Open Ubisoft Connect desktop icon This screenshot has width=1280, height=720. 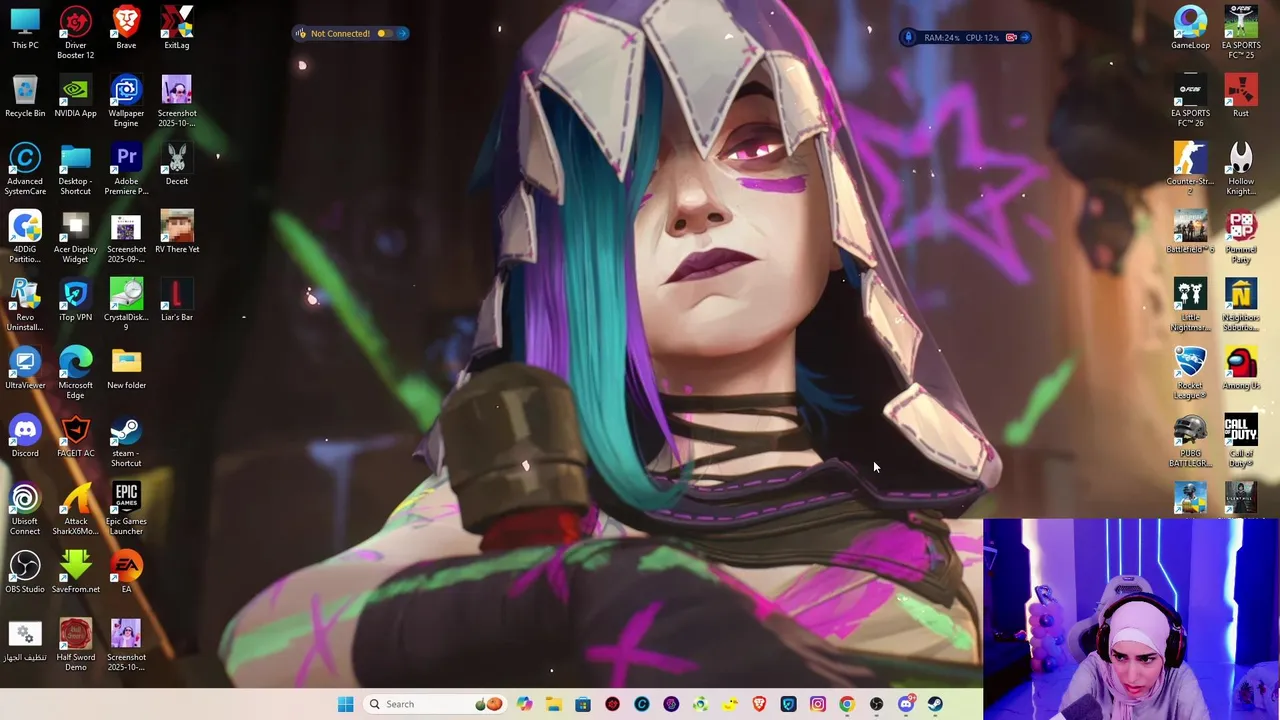(x=25, y=508)
